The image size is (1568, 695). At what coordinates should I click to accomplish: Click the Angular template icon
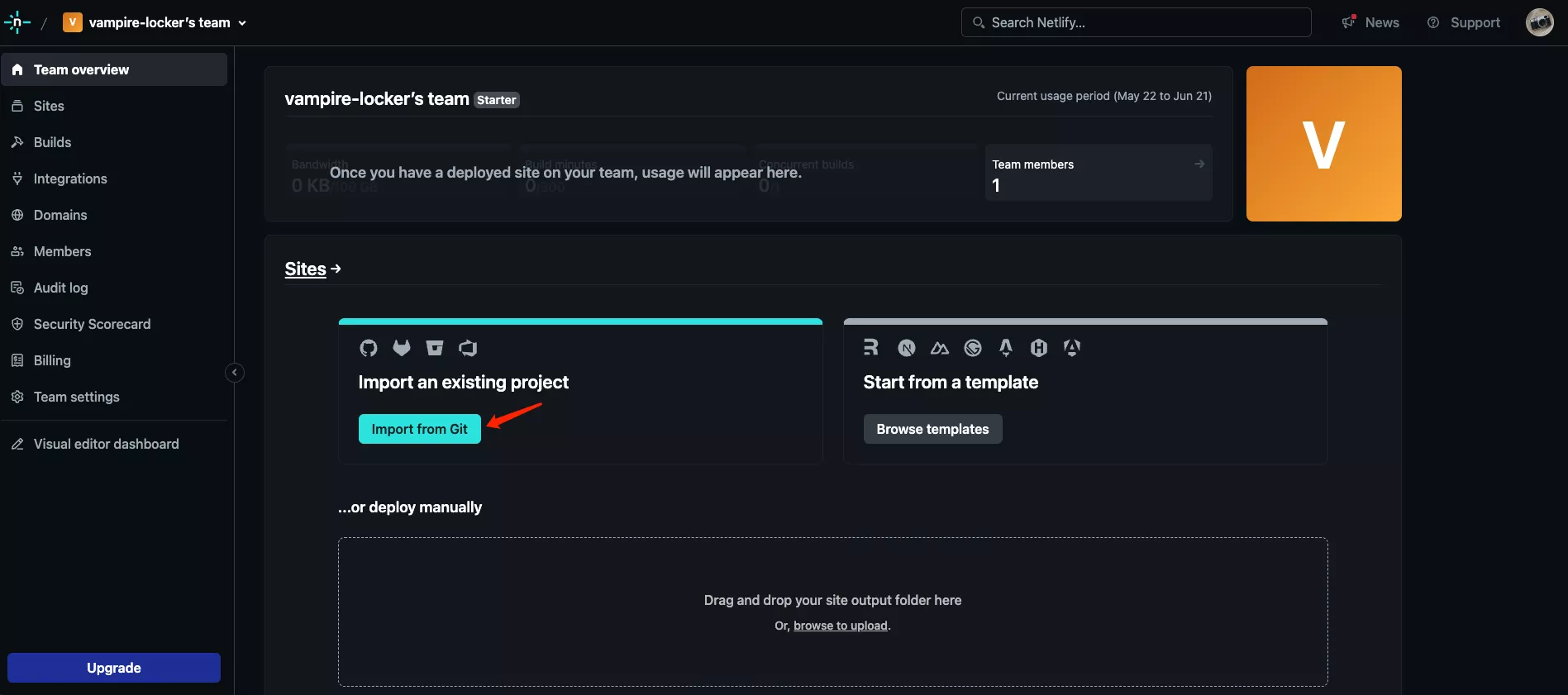(x=1072, y=348)
